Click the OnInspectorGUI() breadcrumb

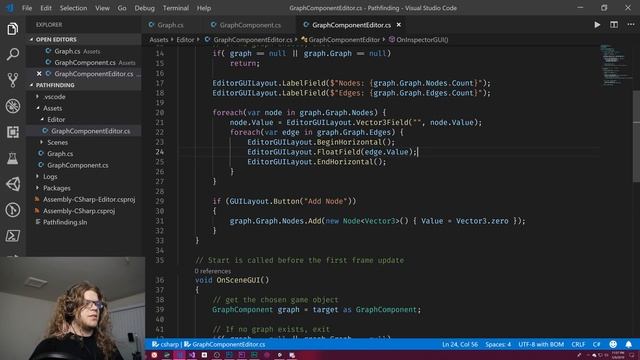point(418,40)
